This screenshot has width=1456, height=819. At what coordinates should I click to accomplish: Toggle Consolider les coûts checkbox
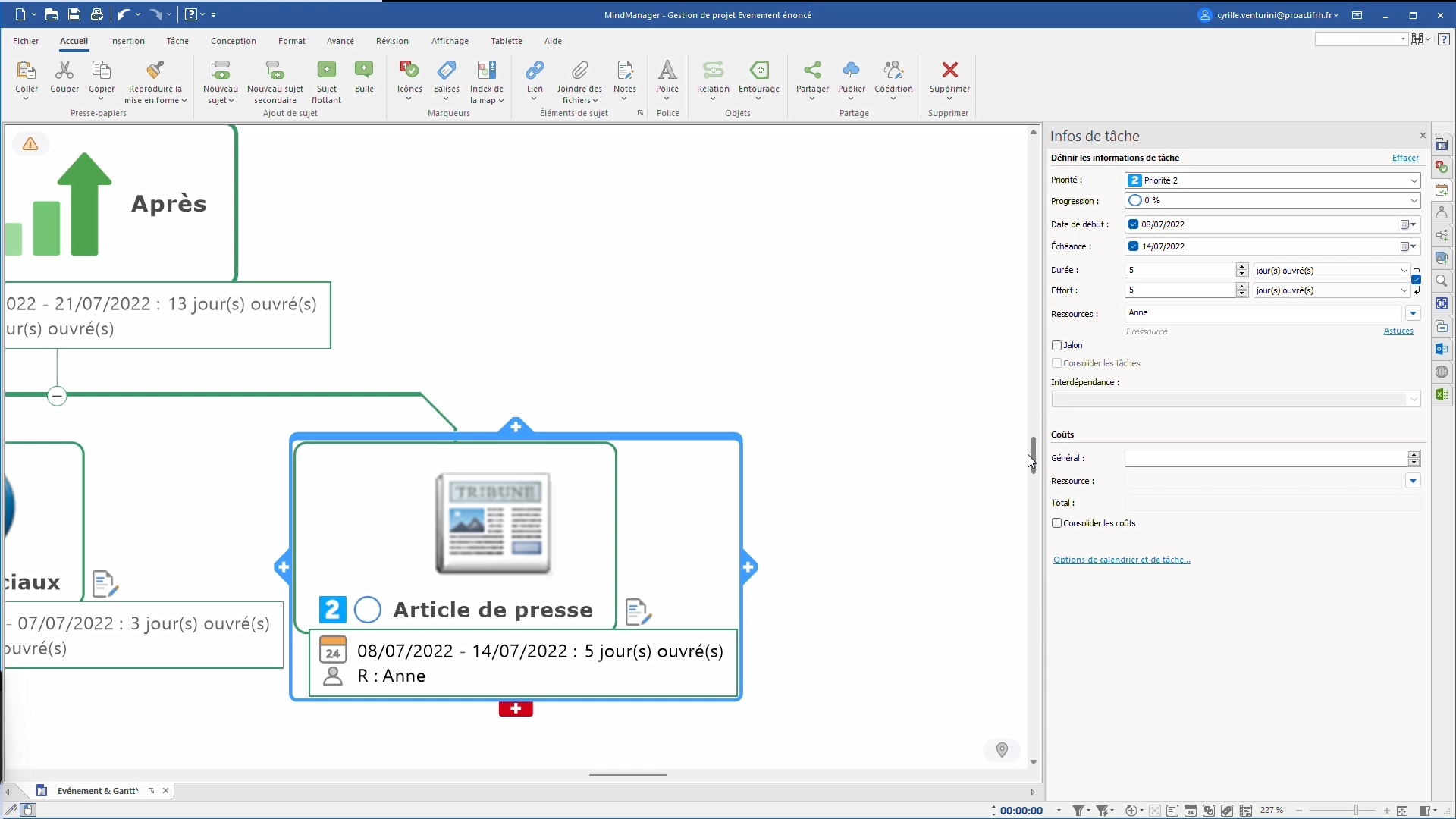(x=1056, y=523)
